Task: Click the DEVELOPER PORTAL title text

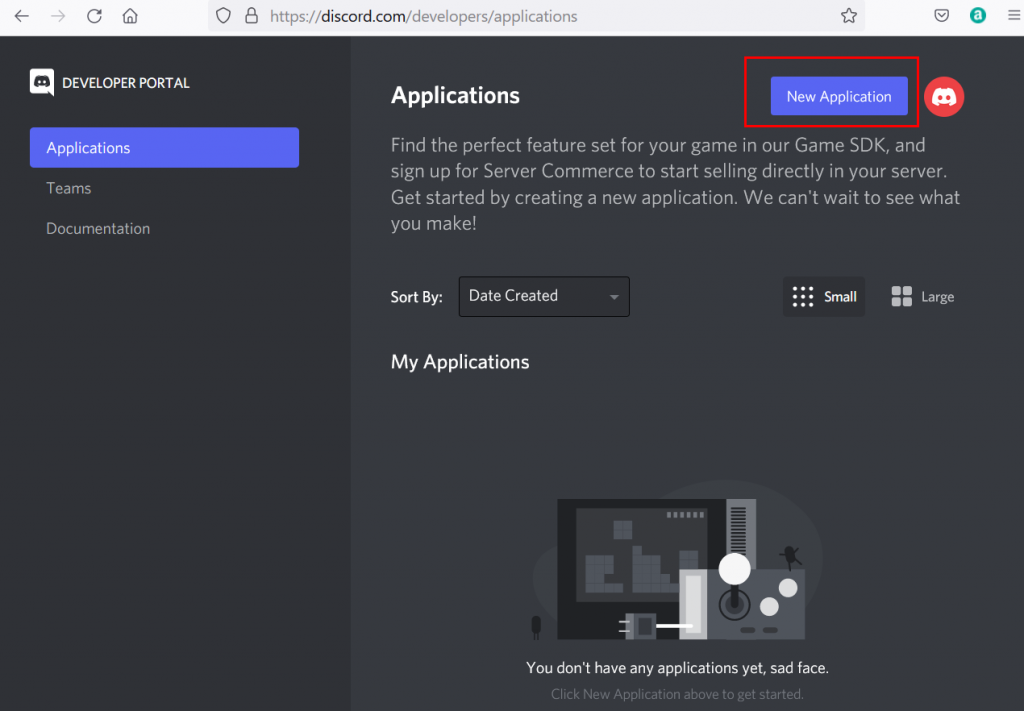Action: point(125,83)
